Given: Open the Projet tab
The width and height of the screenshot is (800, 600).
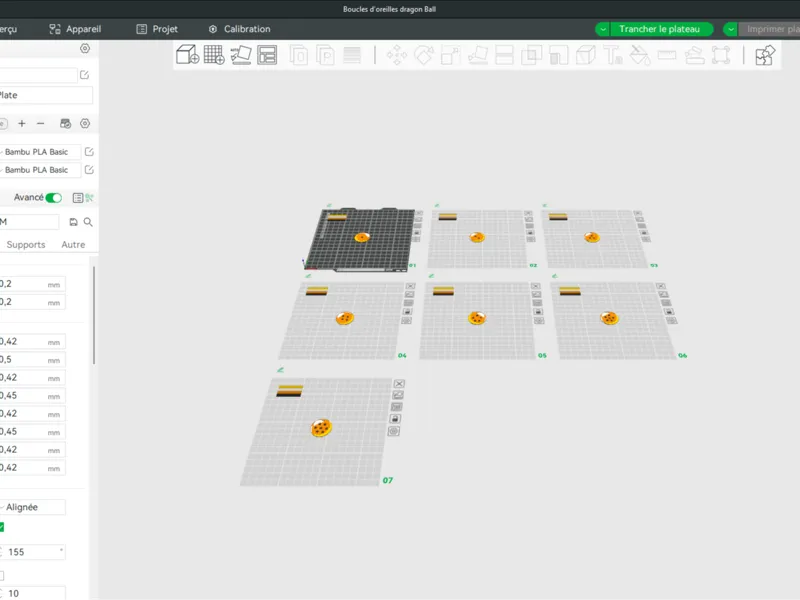Looking at the screenshot, I should [157, 29].
